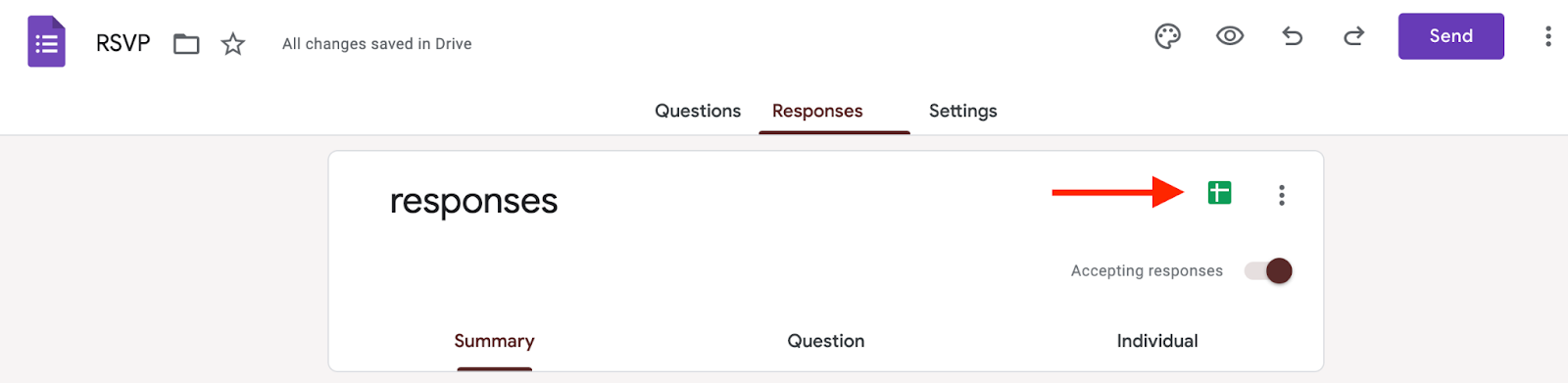Screen dimensions: 1568x383
Task: Open responses in Google Sheets
Action: coord(1219,193)
